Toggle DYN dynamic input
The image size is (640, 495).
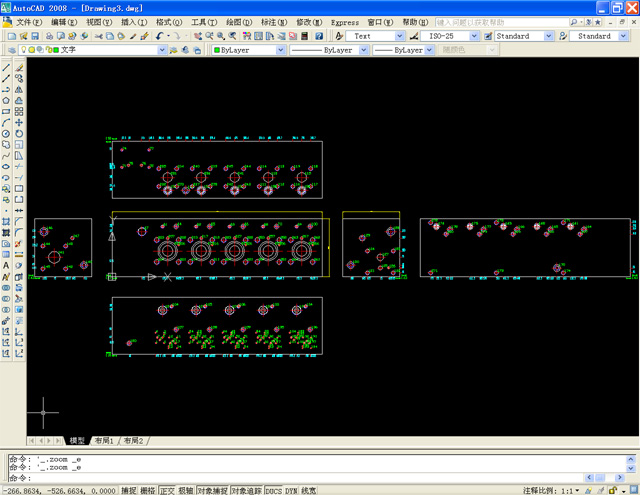point(291,491)
